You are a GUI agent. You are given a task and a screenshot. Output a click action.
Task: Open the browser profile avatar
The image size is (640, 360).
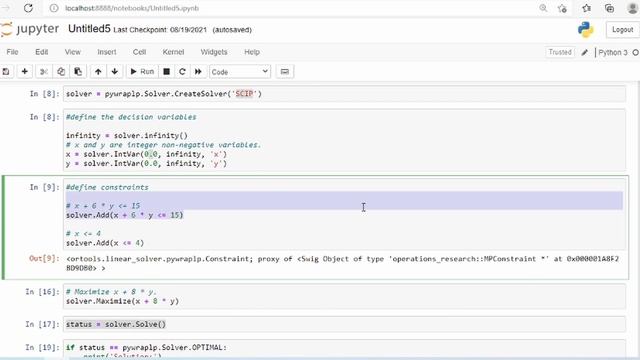[x=633, y=8]
